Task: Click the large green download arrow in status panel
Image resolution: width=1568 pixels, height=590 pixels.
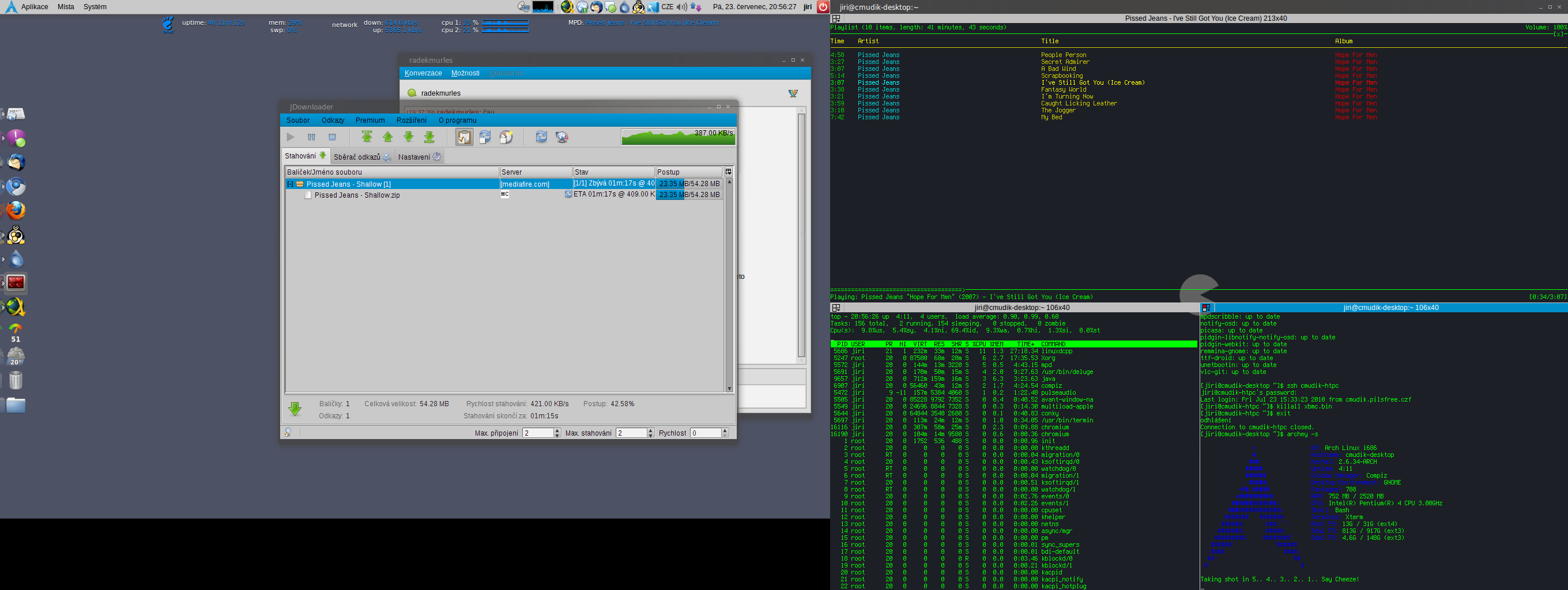Action: click(x=295, y=409)
